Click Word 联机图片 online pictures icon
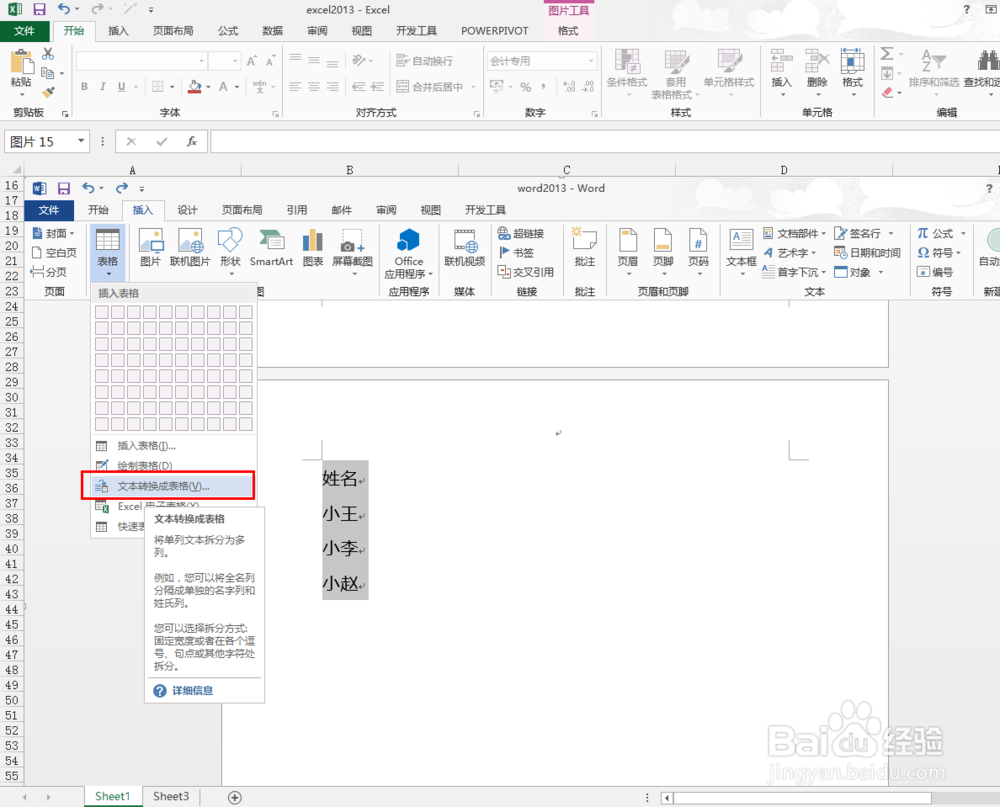The image size is (1000, 807). click(x=190, y=241)
